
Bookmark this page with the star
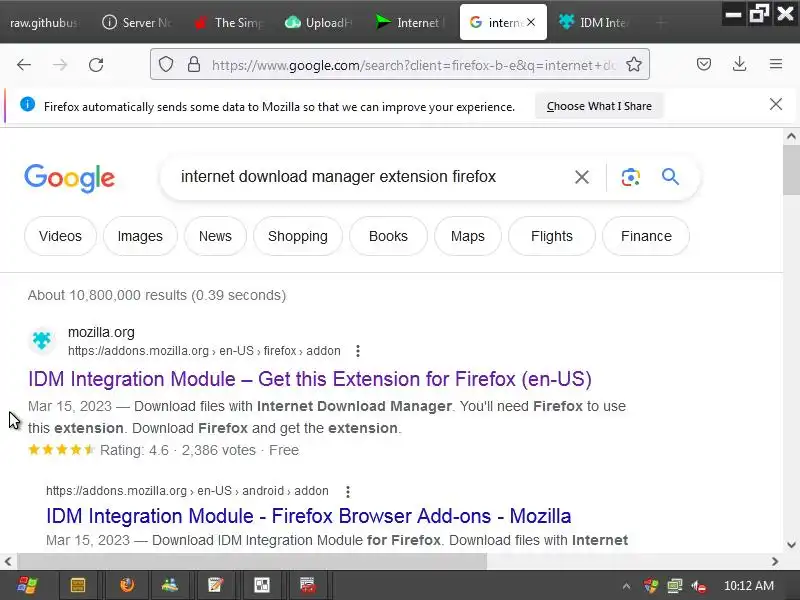(634, 64)
